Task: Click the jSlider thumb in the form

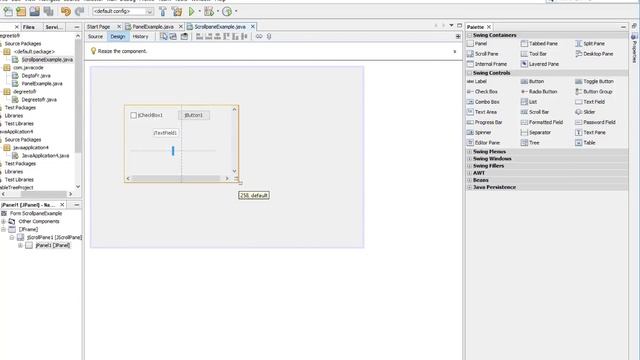Action: point(173,151)
